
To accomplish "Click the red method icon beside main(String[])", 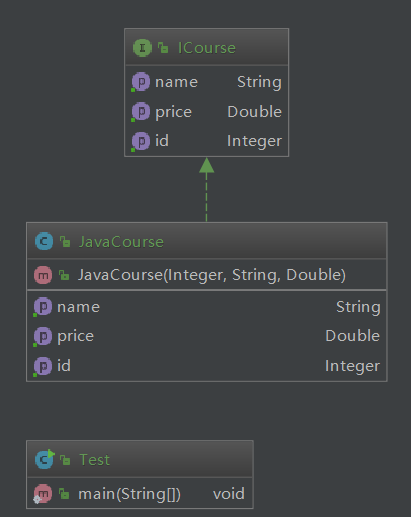I will (x=43, y=494).
